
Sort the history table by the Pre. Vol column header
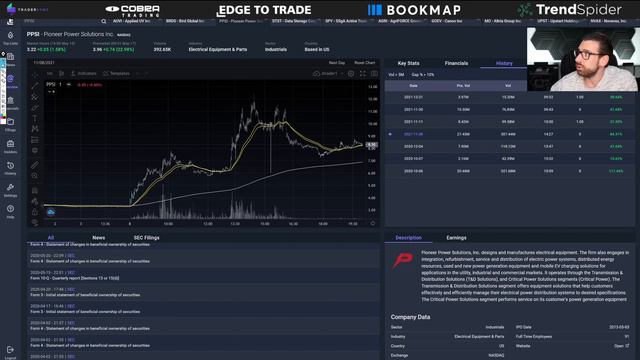pyautogui.click(x=463, y=86)
